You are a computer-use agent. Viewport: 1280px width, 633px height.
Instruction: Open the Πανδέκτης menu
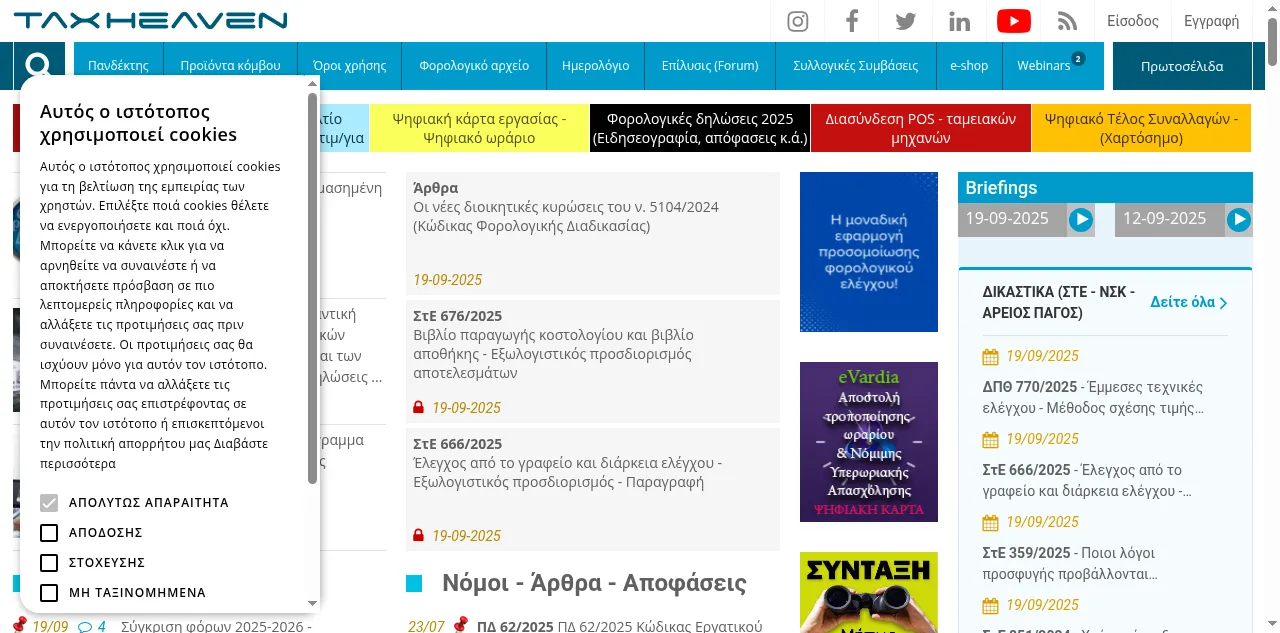tap(118, 66)
